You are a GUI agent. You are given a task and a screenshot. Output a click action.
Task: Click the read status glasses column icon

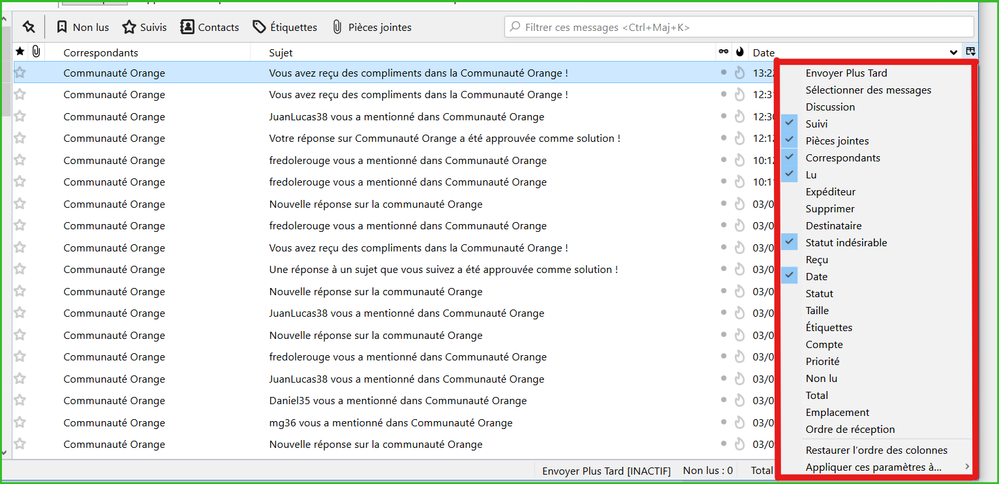[x=724, y=51]
